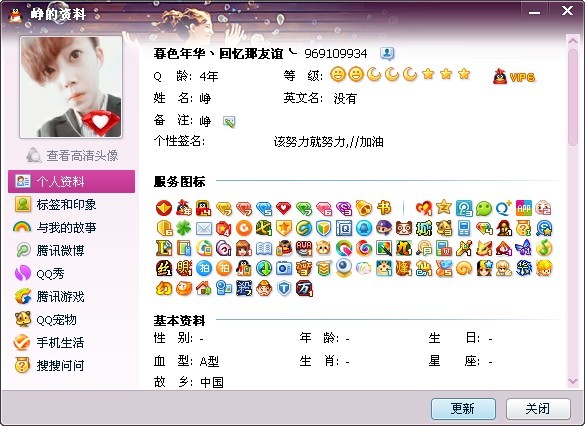Click the AVA game service icon
The width and height of the screenshot is (585, 426).
coord(304,248)
